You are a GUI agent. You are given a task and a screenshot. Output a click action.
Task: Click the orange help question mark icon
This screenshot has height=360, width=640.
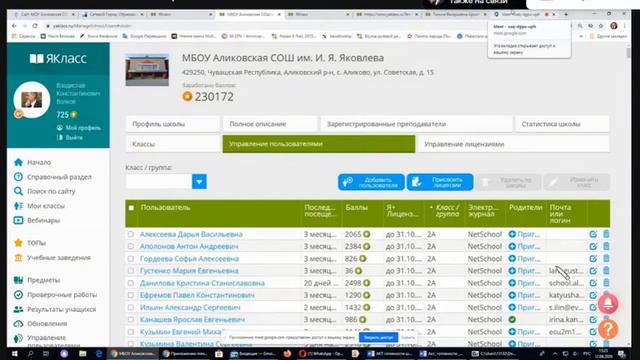(608, 329)
